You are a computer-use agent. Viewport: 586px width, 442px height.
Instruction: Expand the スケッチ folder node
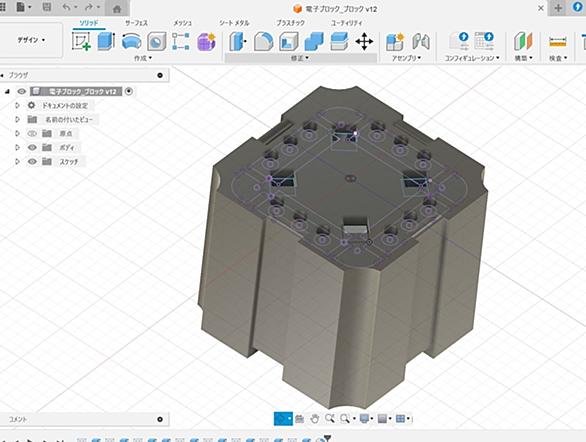click(x=17, y=161)
